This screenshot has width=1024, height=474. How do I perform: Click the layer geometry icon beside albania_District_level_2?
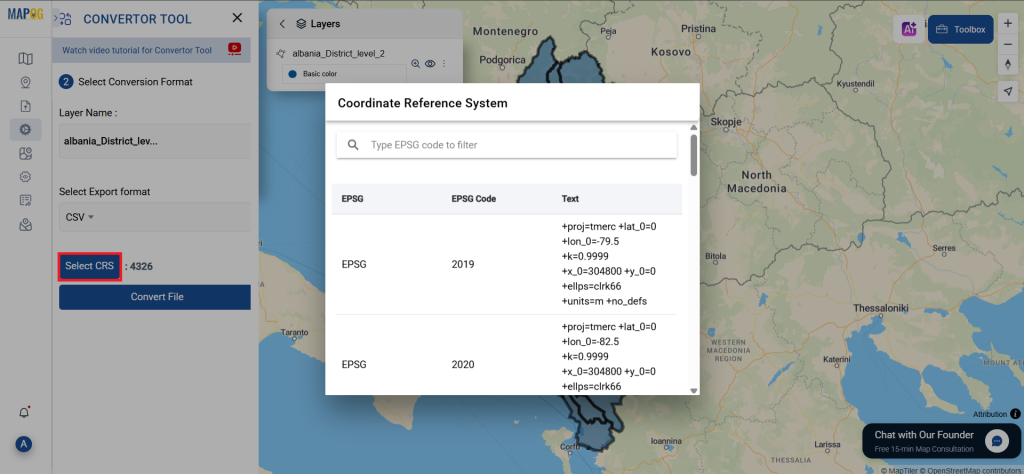click(x=281, y=54)
